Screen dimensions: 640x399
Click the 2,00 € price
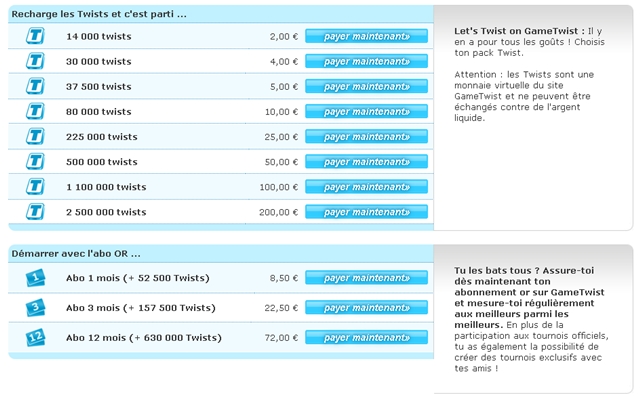[284, 36]
